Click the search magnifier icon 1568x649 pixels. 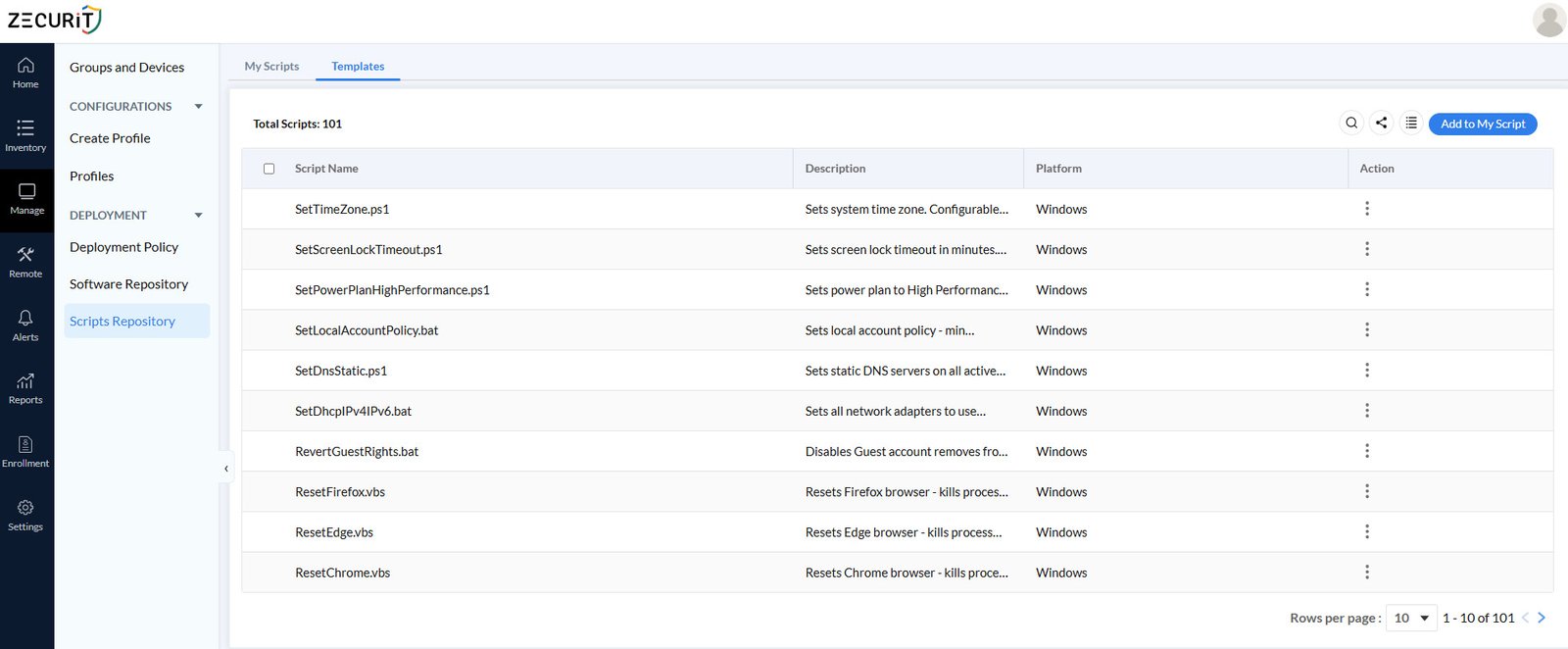click(x=1351, y=123)
